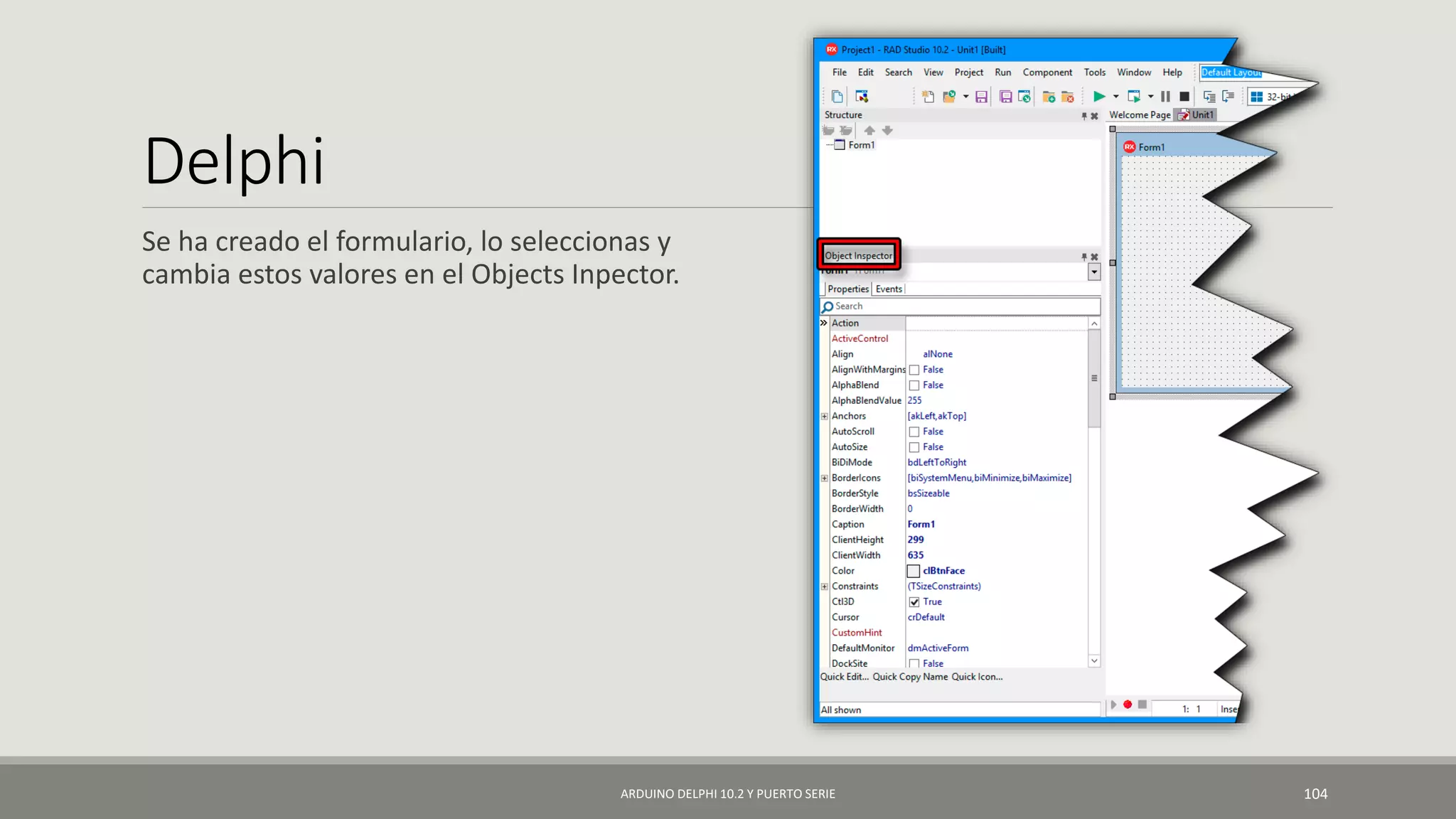1456x819 pixels.
Task: Click the Structure pane move-down arrow
Action: (887, 130)
